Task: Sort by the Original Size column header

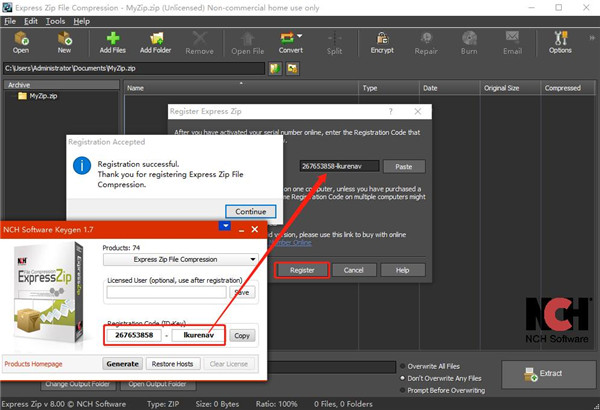Action: (x=510, y=88)
